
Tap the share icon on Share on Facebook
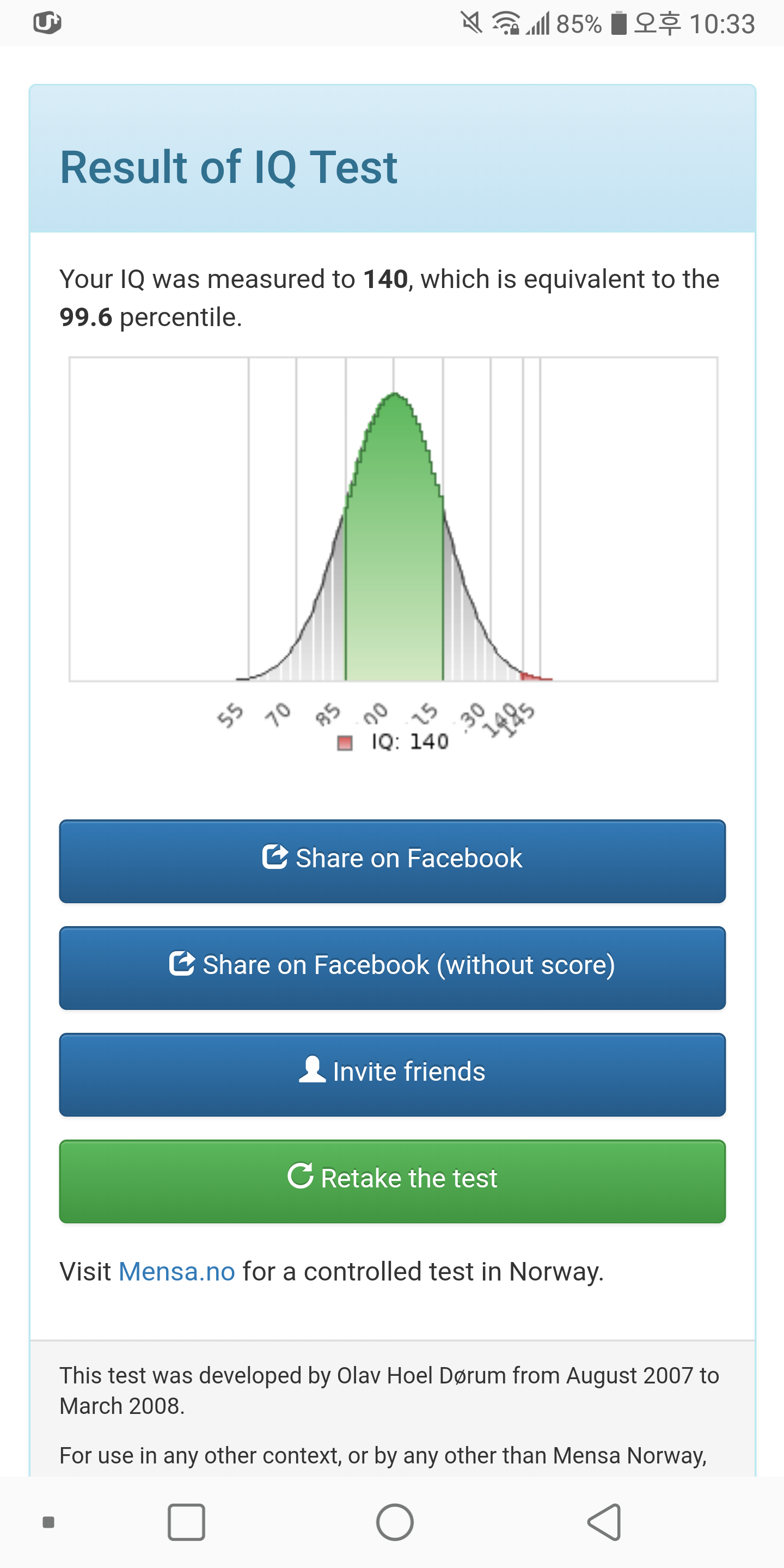(x=274, y=856)
